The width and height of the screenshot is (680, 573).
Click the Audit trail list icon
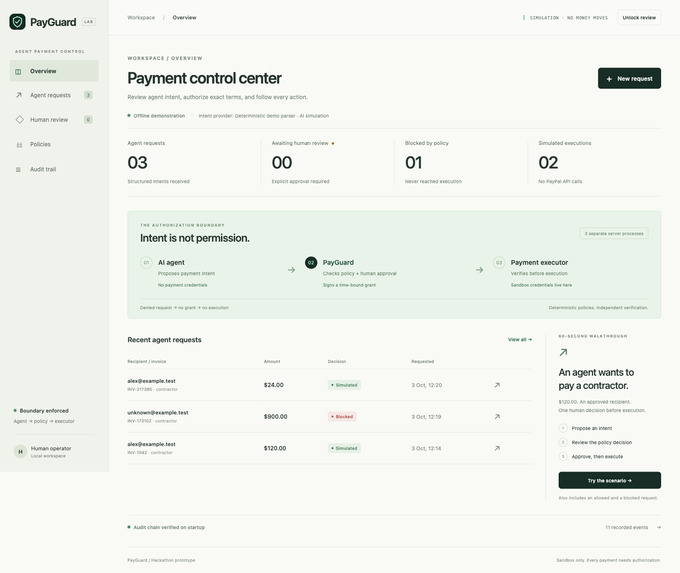tap(18, 170)
